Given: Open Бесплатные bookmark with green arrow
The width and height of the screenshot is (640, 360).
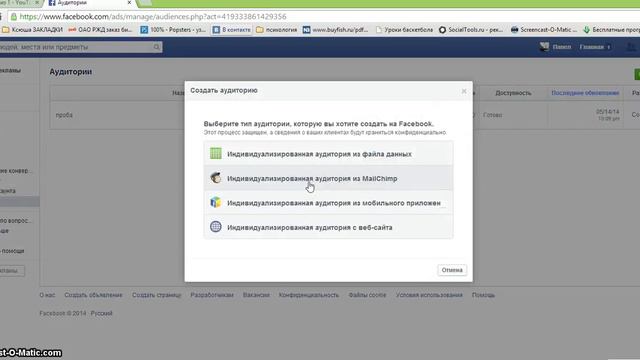Looking at the screenshot, I should (611, 30).
